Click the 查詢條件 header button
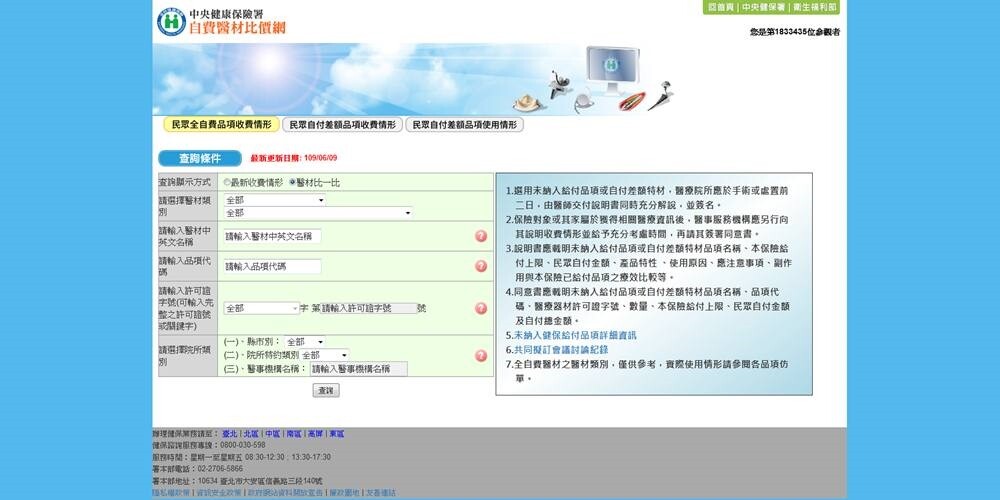Image resolution: width=1000 pixels, height=500 pixels. coord(200,158)
